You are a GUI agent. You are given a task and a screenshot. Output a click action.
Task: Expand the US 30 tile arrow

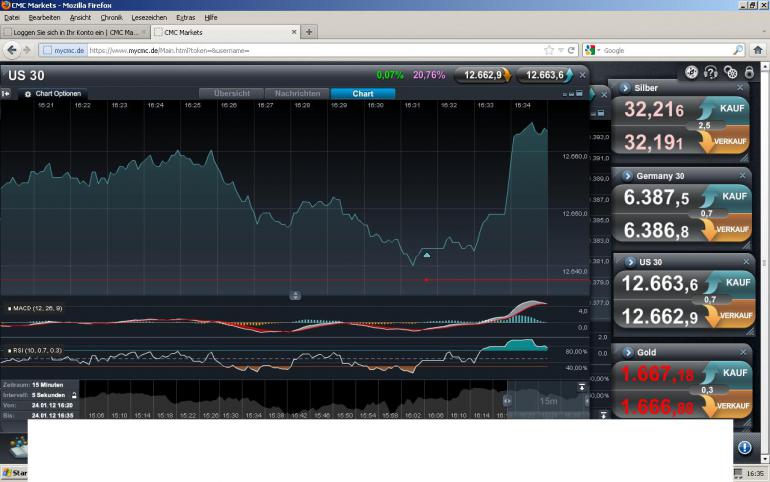pyautogui.click(x=630, y=262)
